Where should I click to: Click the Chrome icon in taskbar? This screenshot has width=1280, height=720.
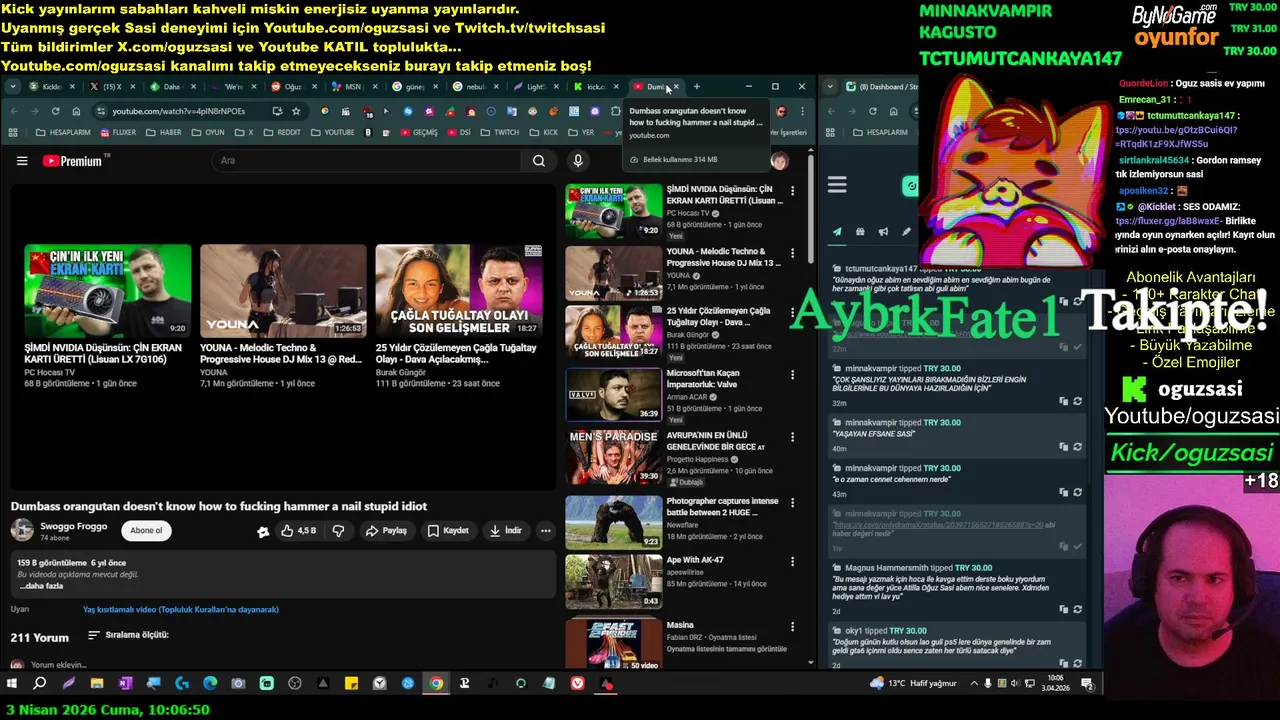[436, 684]
